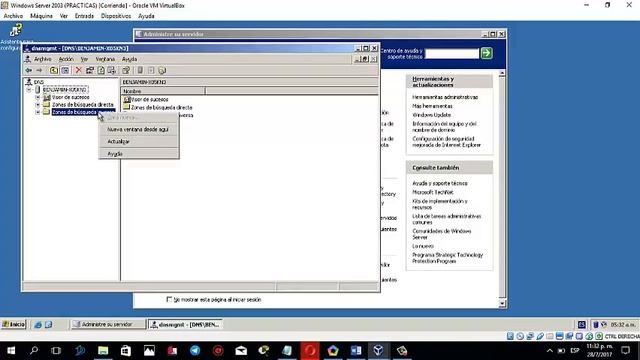
Task: Show hidden system tray icons chevron
Action: pyautogui.click(x=550, y=351)
